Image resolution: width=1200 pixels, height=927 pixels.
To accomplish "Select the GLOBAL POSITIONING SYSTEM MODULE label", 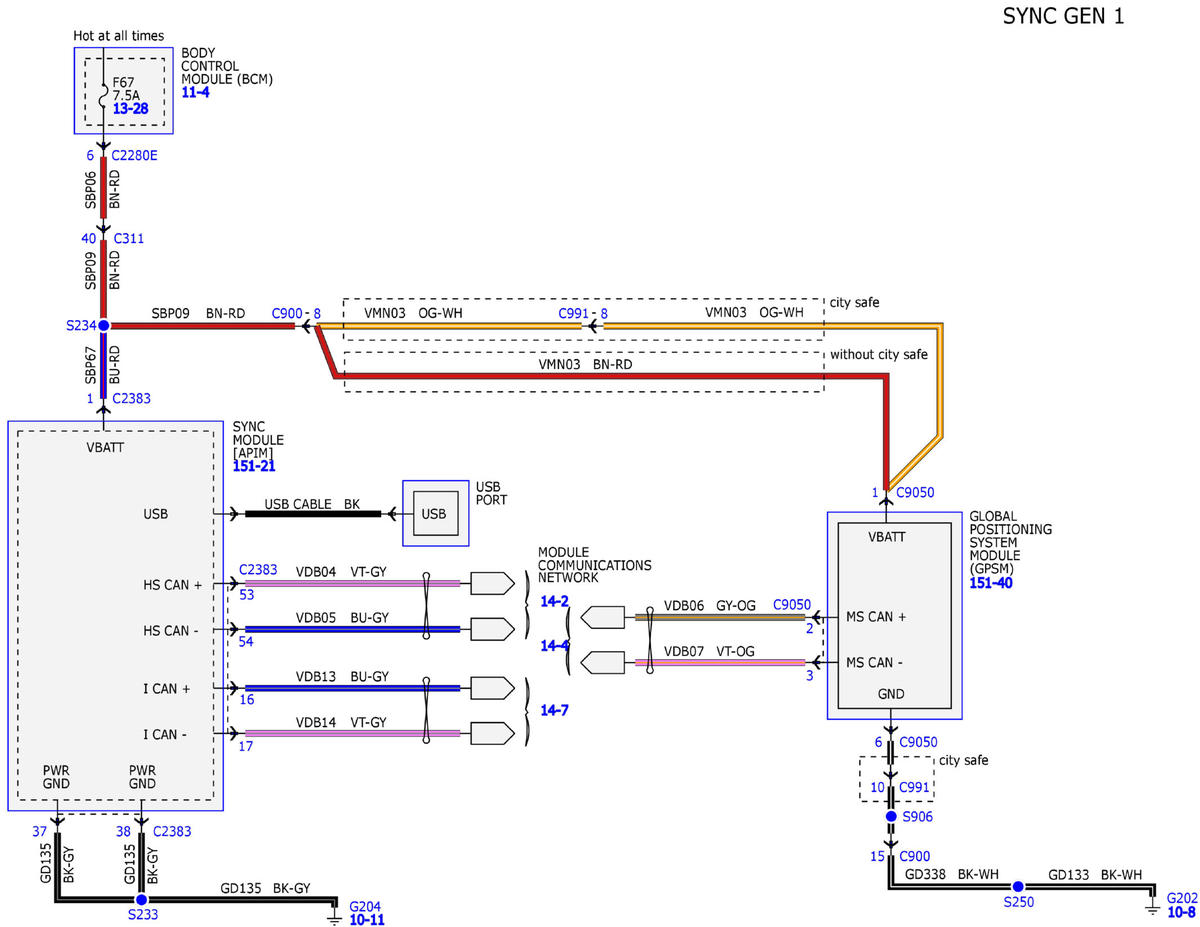I will 1010,542.
